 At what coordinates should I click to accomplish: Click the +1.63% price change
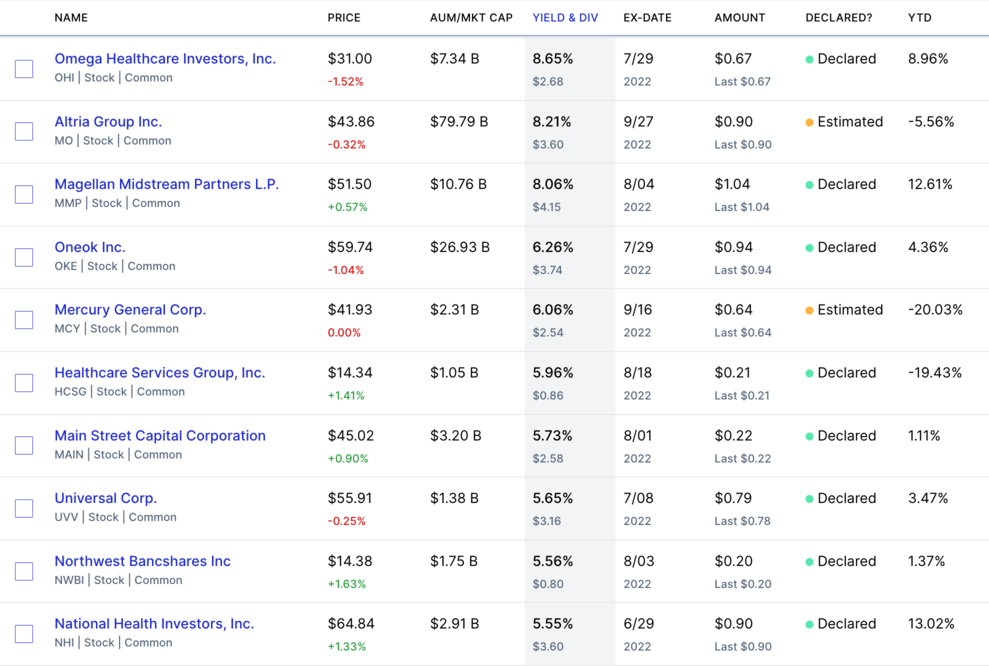[x=346, y=584]
